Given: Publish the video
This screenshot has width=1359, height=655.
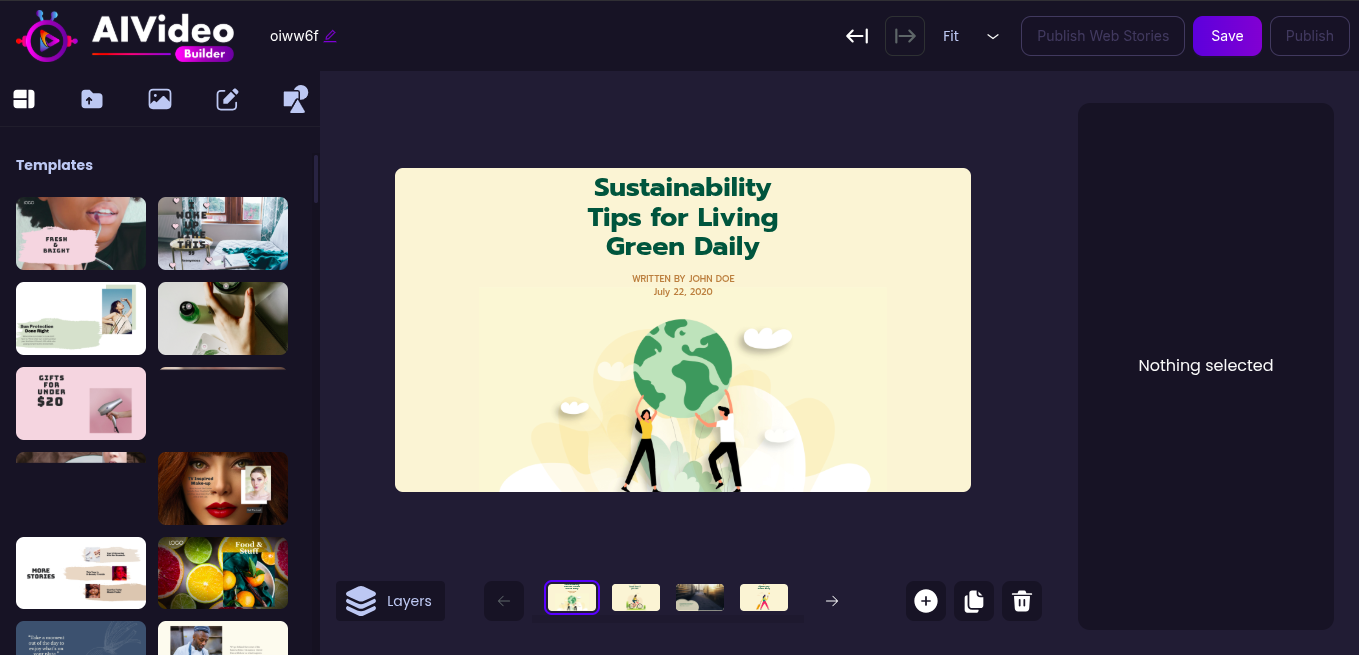Looking at the screenshot, I should (1309, 35).
